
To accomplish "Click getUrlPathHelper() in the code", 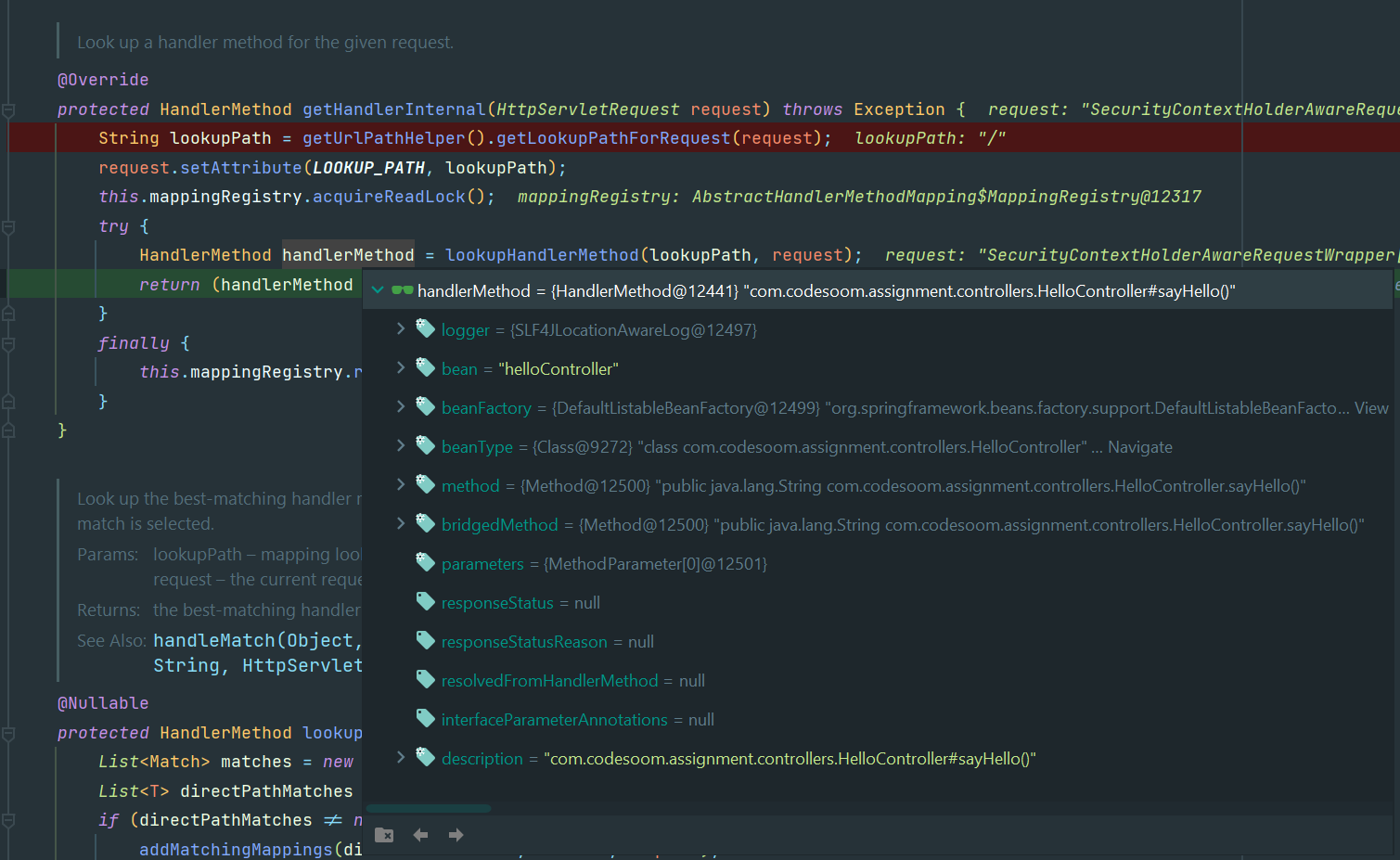I will [393, 138].
